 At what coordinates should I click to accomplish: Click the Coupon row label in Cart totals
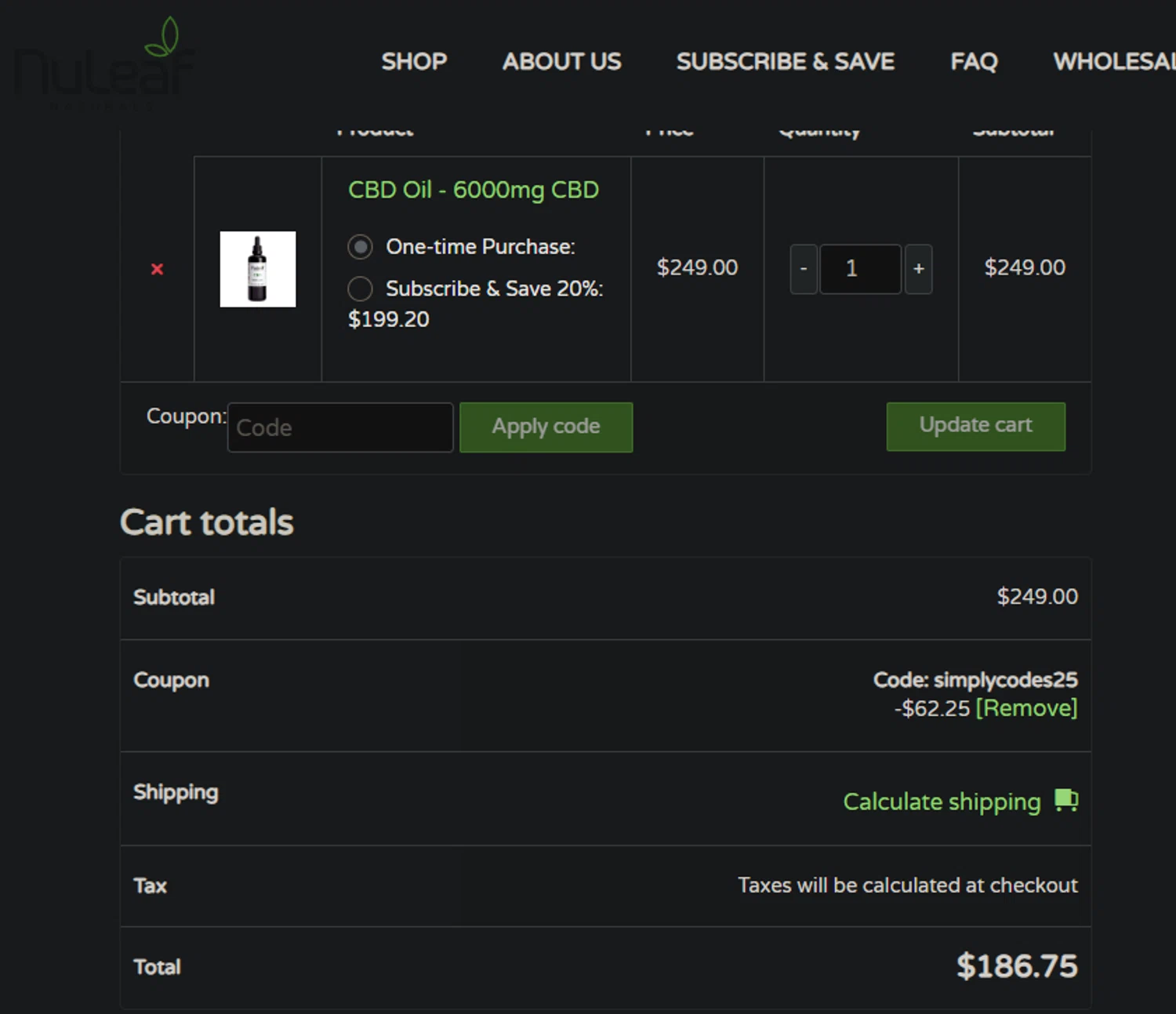click(171, 680)
